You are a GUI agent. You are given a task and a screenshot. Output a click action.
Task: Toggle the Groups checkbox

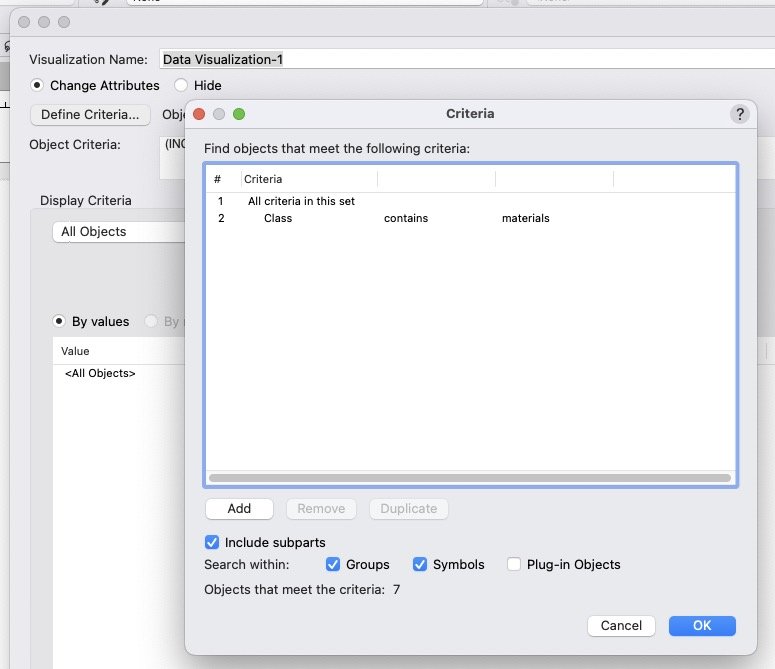(333, 565)
